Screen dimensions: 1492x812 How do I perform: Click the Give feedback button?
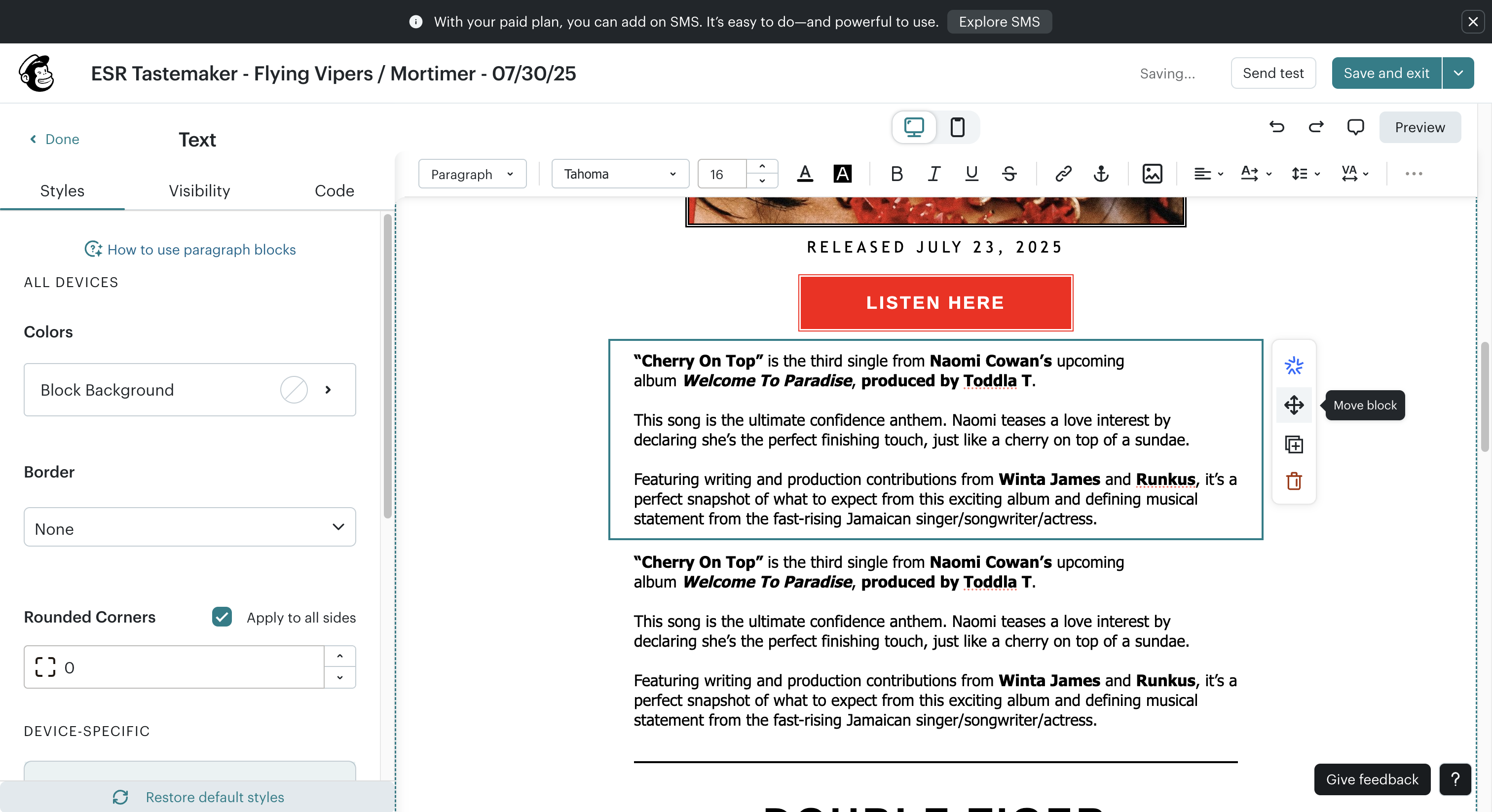[1372, 779]
